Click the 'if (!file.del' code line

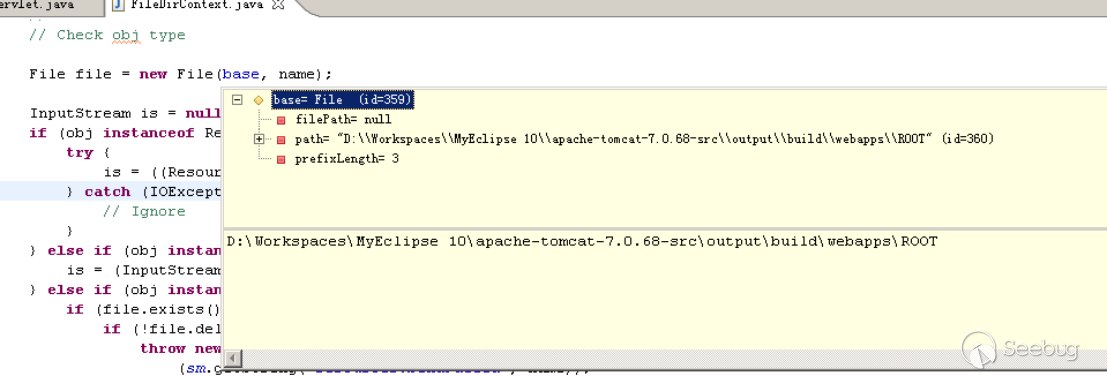click(x=162, y=329)
